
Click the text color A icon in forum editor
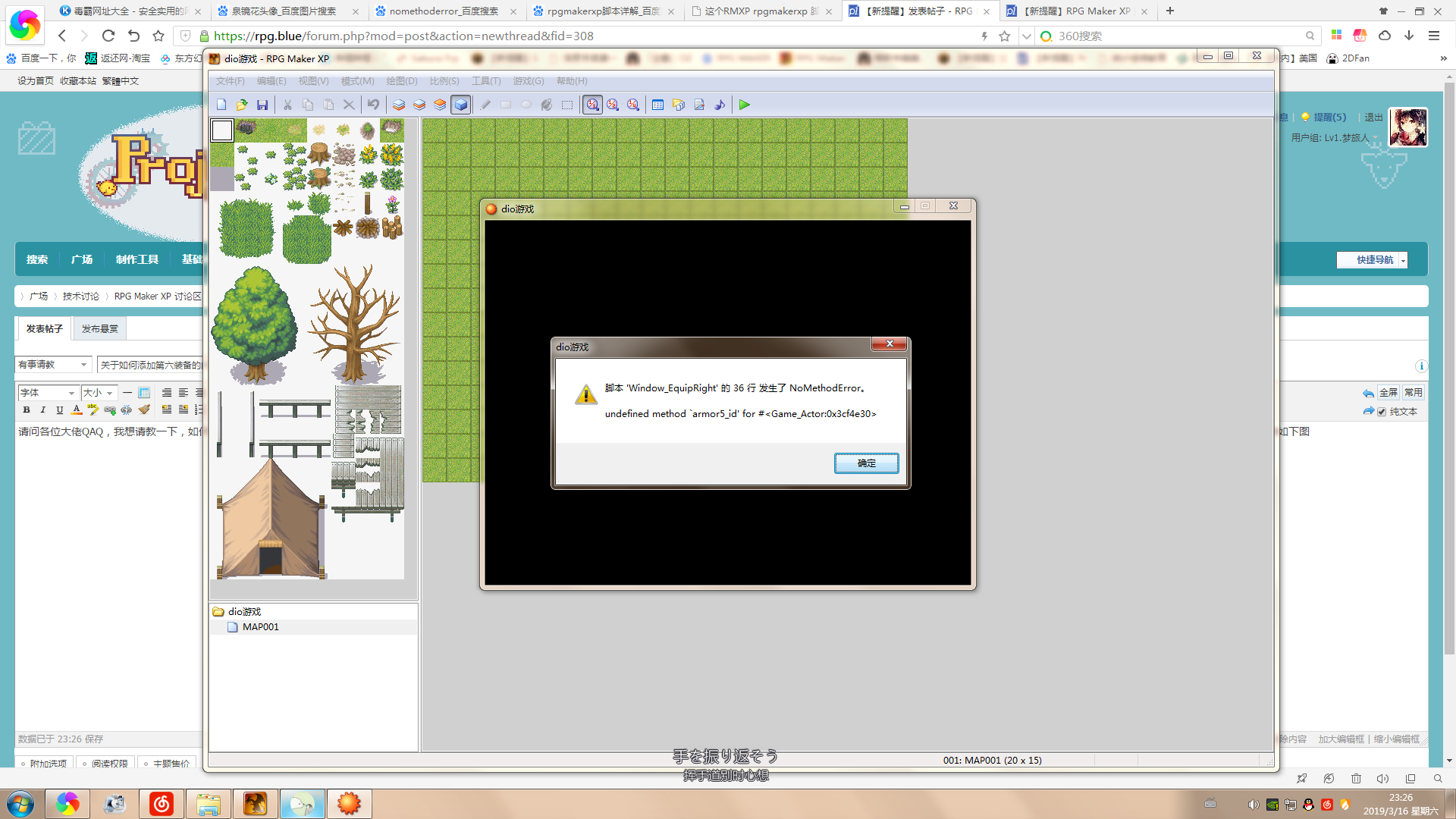[77, 410]
